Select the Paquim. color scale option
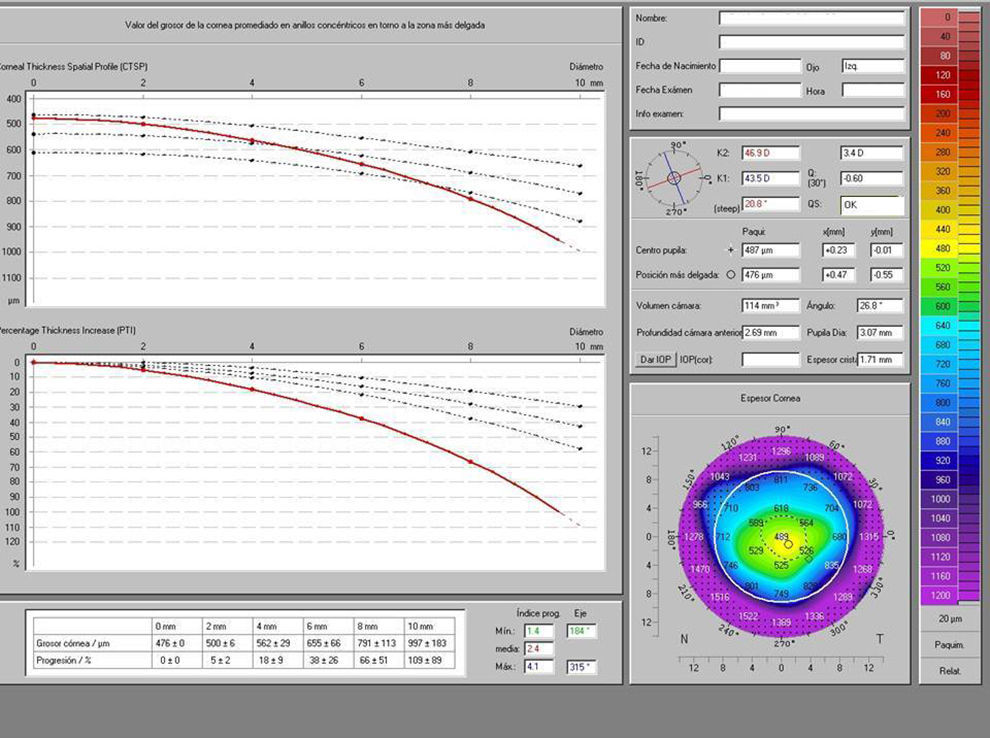Viewport: 990px width, 738px height. point(949,646)
